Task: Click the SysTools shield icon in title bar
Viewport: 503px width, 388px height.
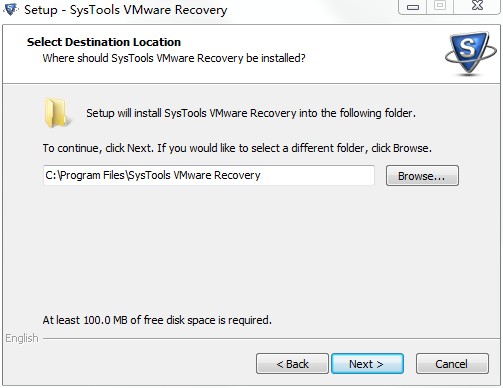Action: click(10, 9)
